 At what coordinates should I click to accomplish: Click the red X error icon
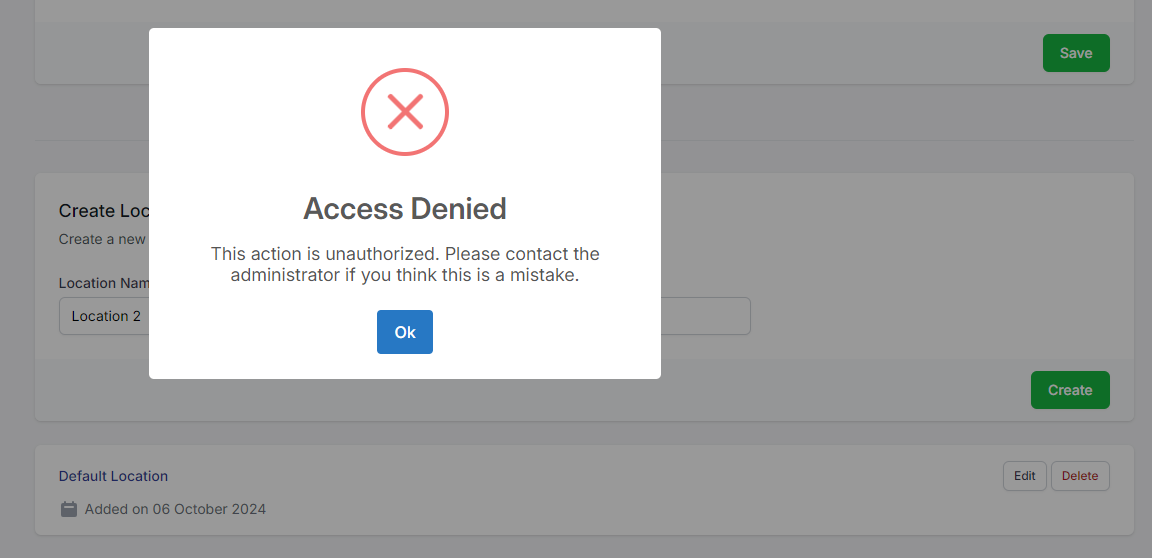click(x=405, y=111)
